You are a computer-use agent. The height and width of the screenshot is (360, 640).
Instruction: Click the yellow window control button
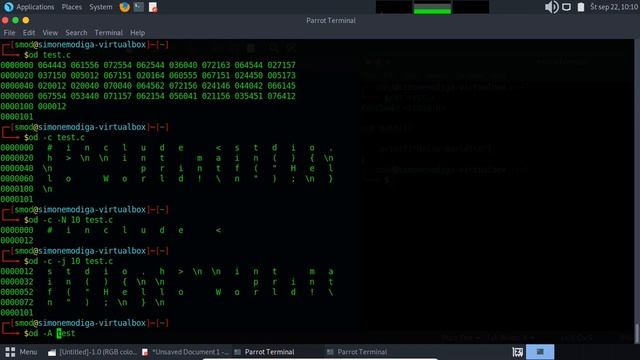pos(26,20)
